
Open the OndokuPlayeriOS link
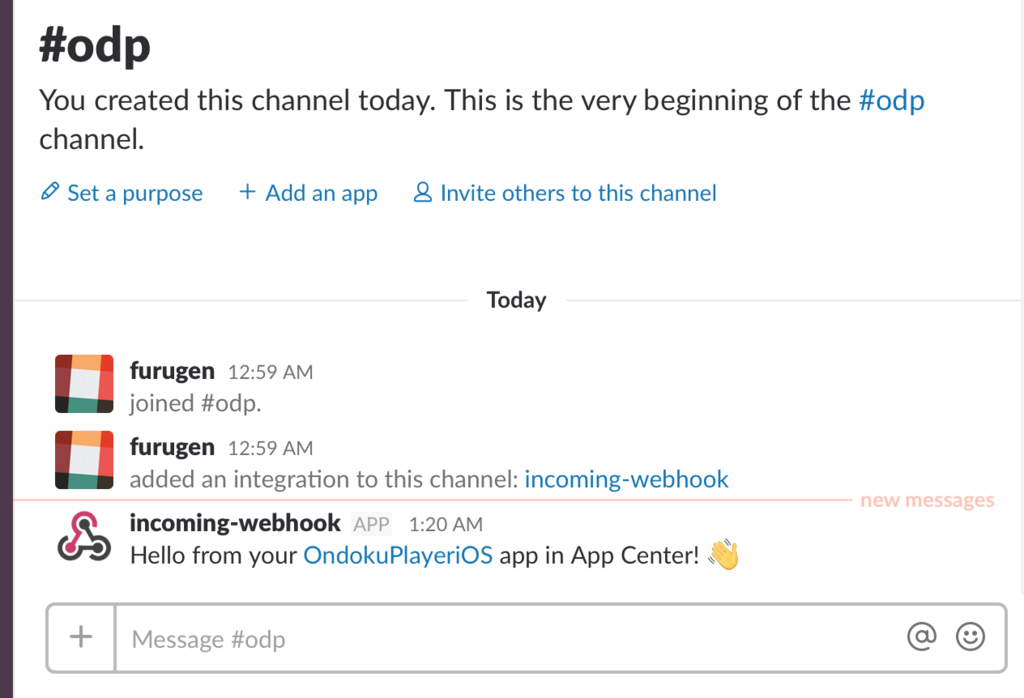[x=398, y=555]
